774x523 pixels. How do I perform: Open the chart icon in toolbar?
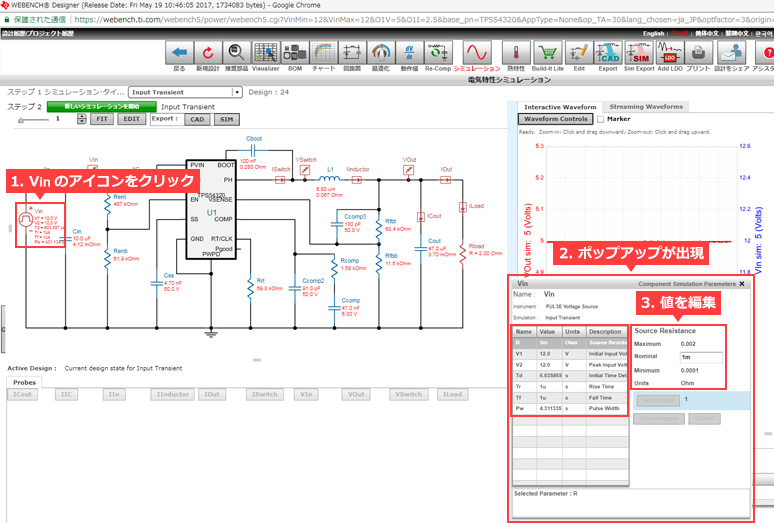click(x=323, y=53)
